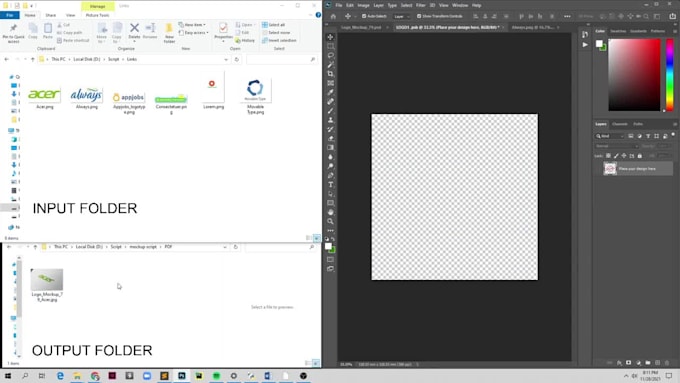
Task: Expand output folder address bar dropdown
Action: tap(225, 247)
